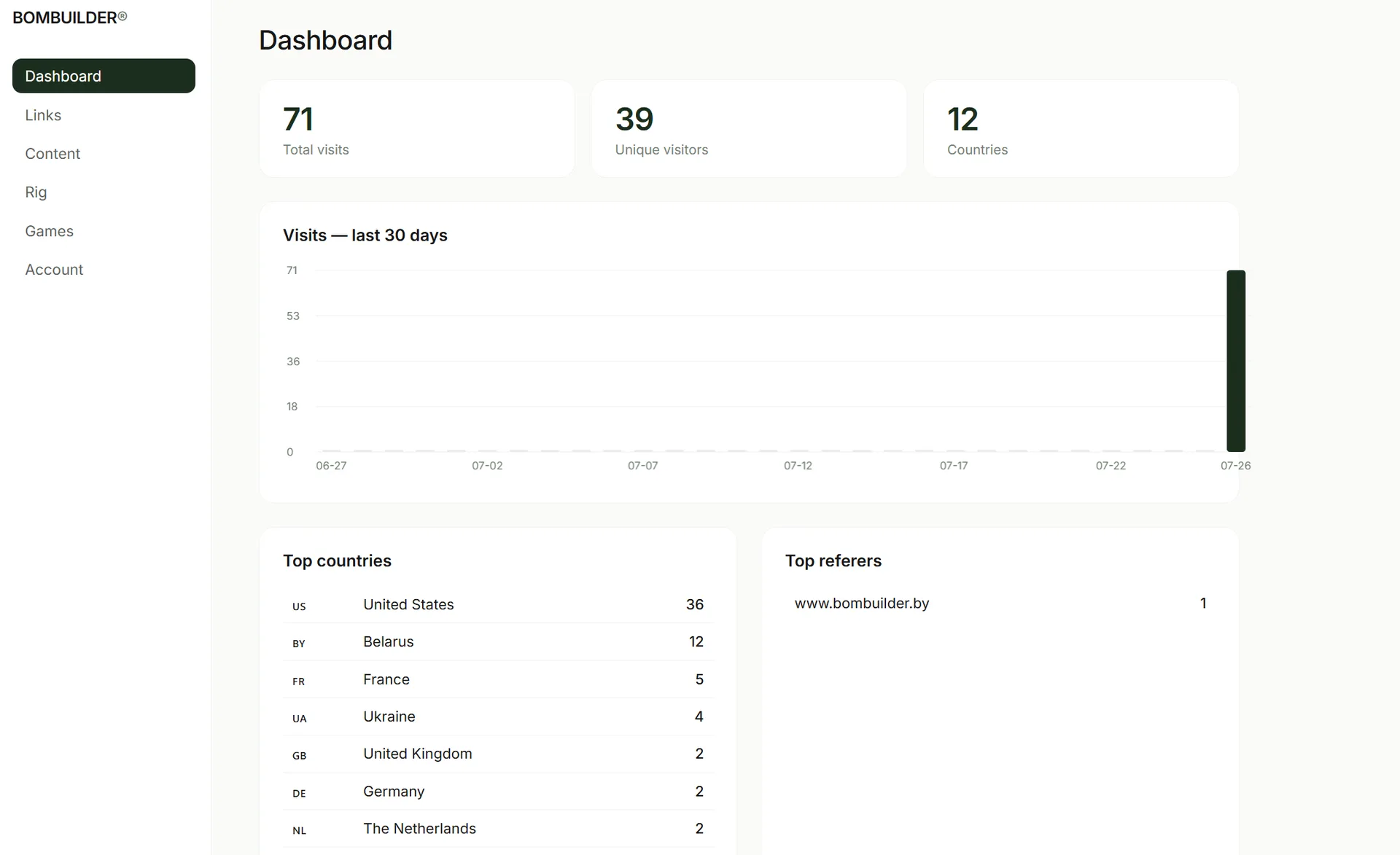Click the 36 count for United States
Image resolution: width=1400 pixels, height=855 pixels.
point(695,604)
